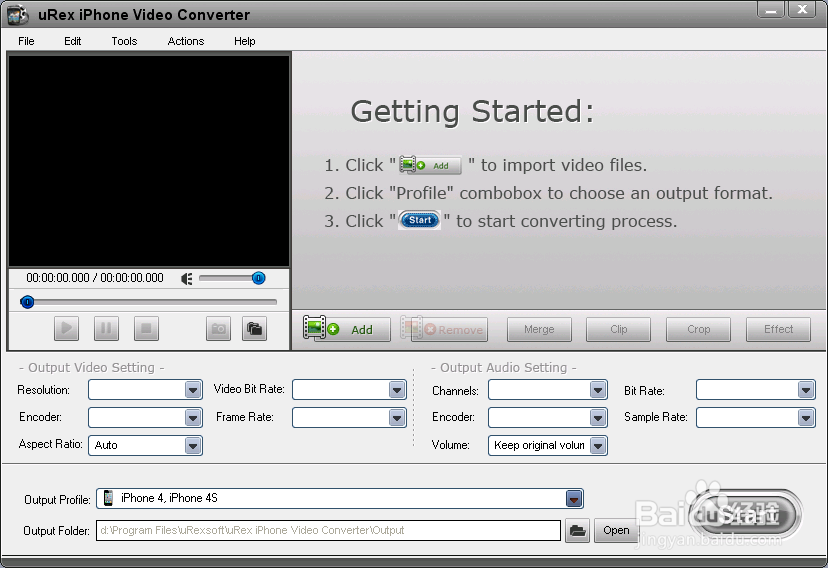This screenshot has width=828, height=568.
Task: Open the Actions menu
Action: pyautogui.click(x=185, y=41)
